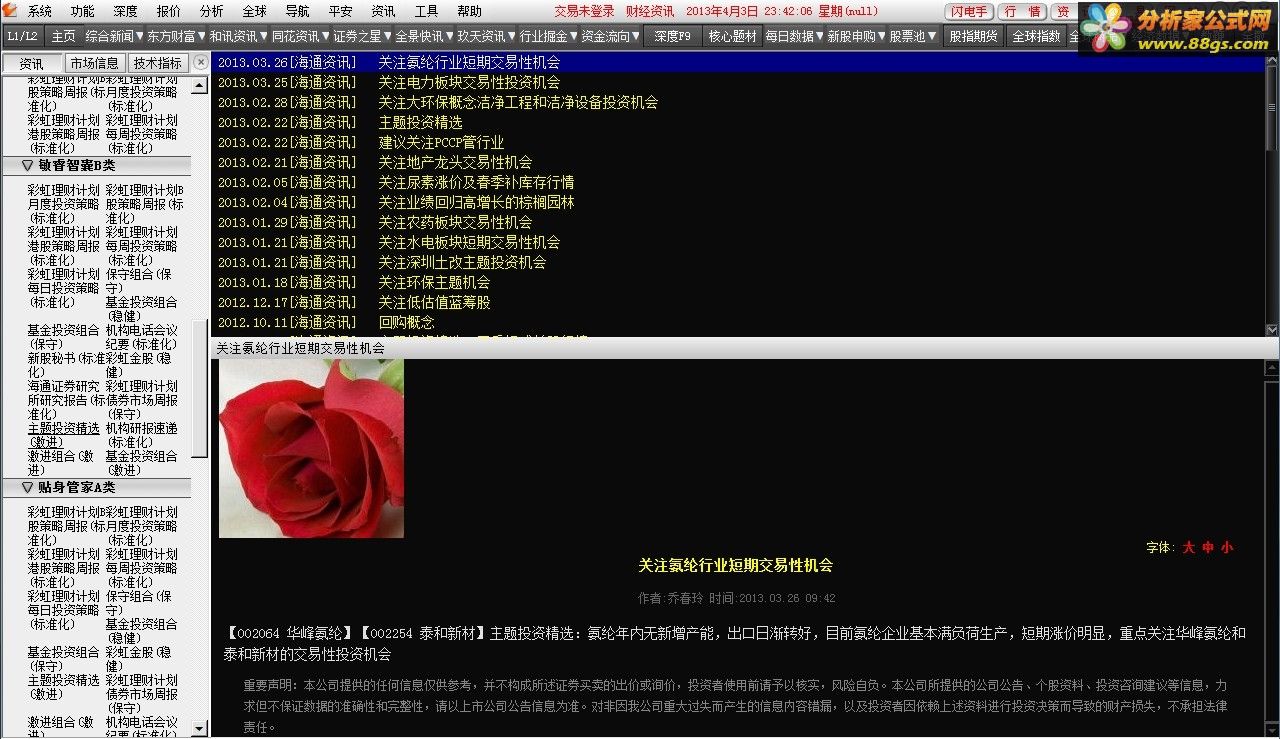Viewport: 1280px width, 739px height.
Task: Open the 报价 menu
Action: pyautogui.click(x=169, y=12)
